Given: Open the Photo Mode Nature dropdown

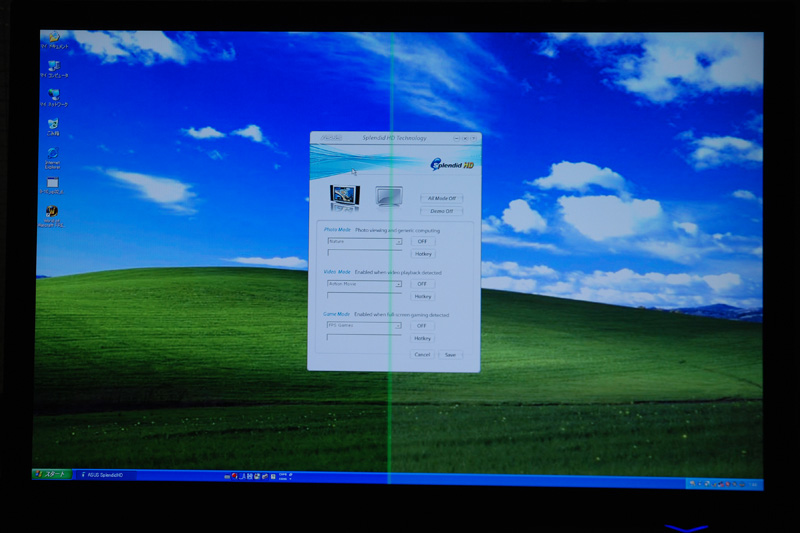Looking at the screenshot, I should point(365,241).
